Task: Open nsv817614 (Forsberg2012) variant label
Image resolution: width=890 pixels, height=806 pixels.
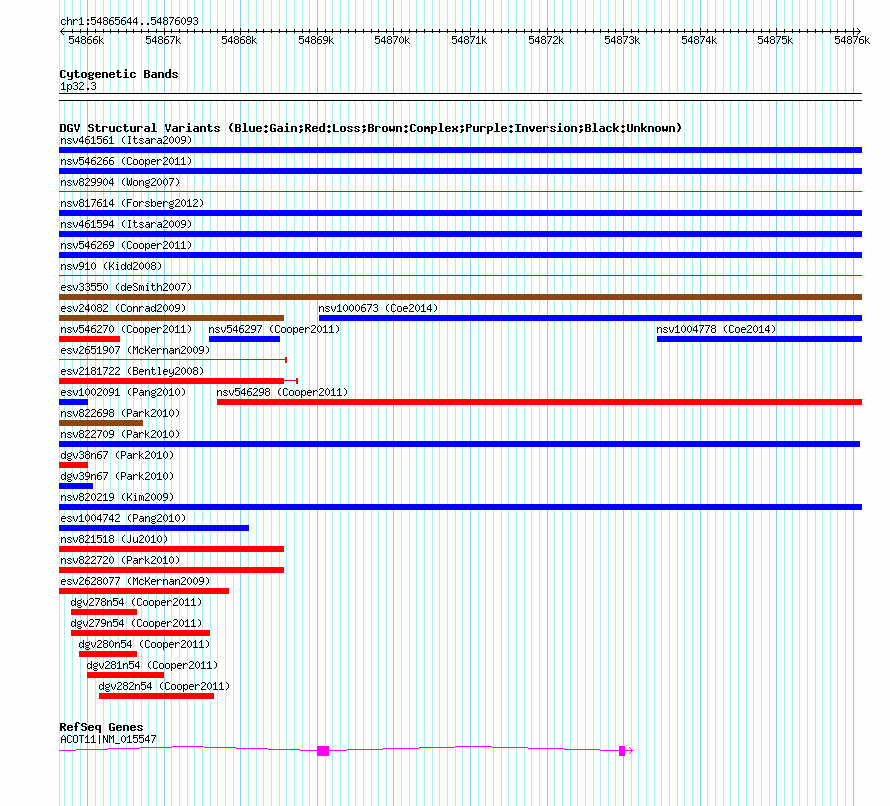Action: click(x=132, y=203)
